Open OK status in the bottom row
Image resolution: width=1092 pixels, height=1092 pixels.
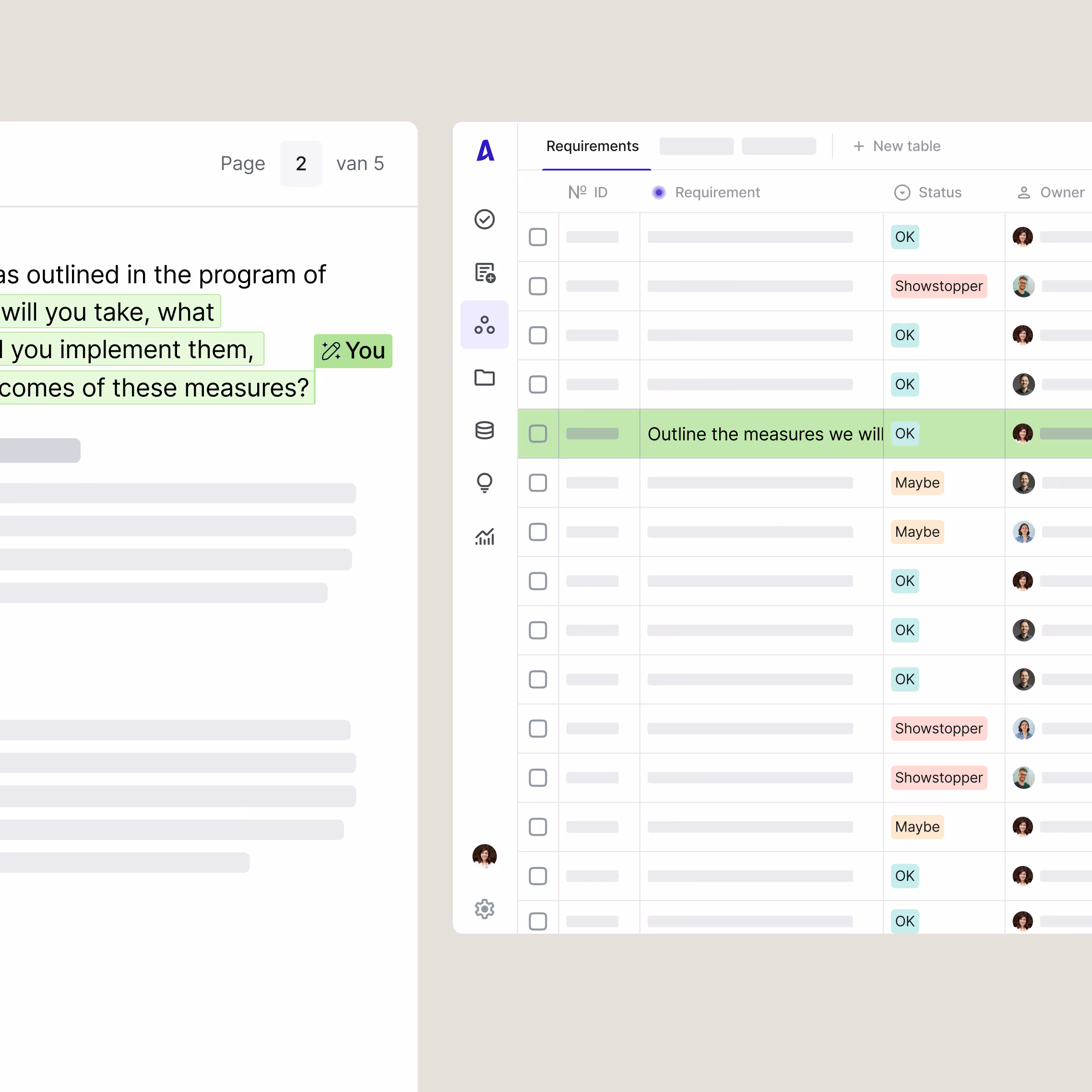coord(905,921)
